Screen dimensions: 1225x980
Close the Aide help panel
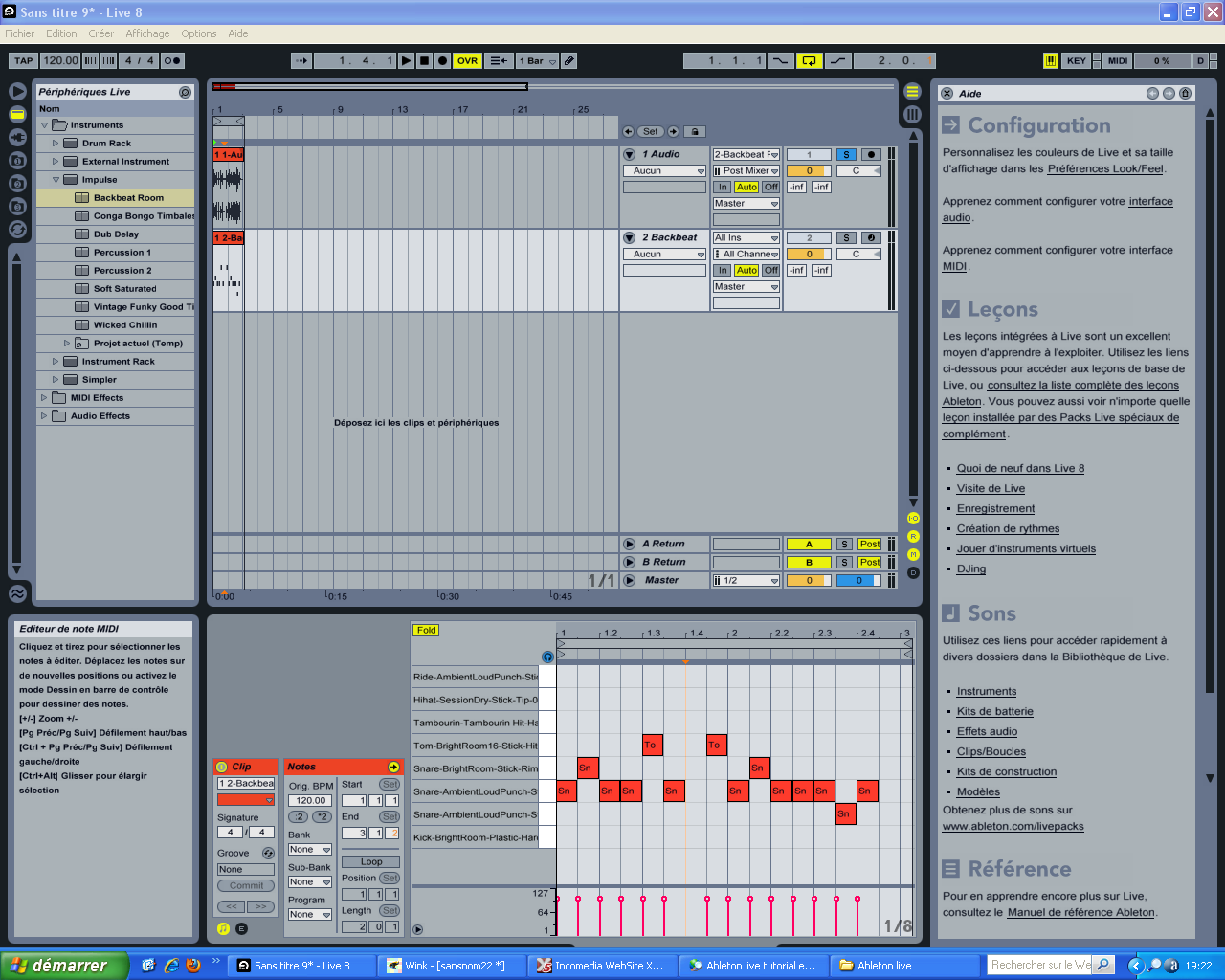point(947,93)
